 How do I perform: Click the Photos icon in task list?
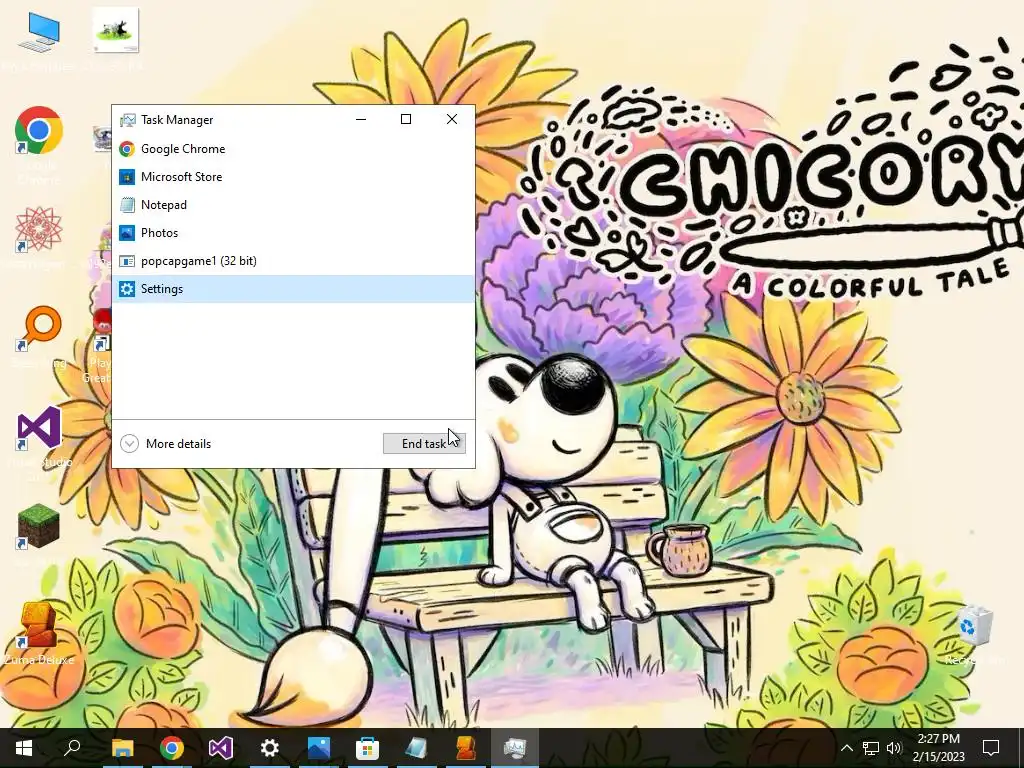point(127,233)
